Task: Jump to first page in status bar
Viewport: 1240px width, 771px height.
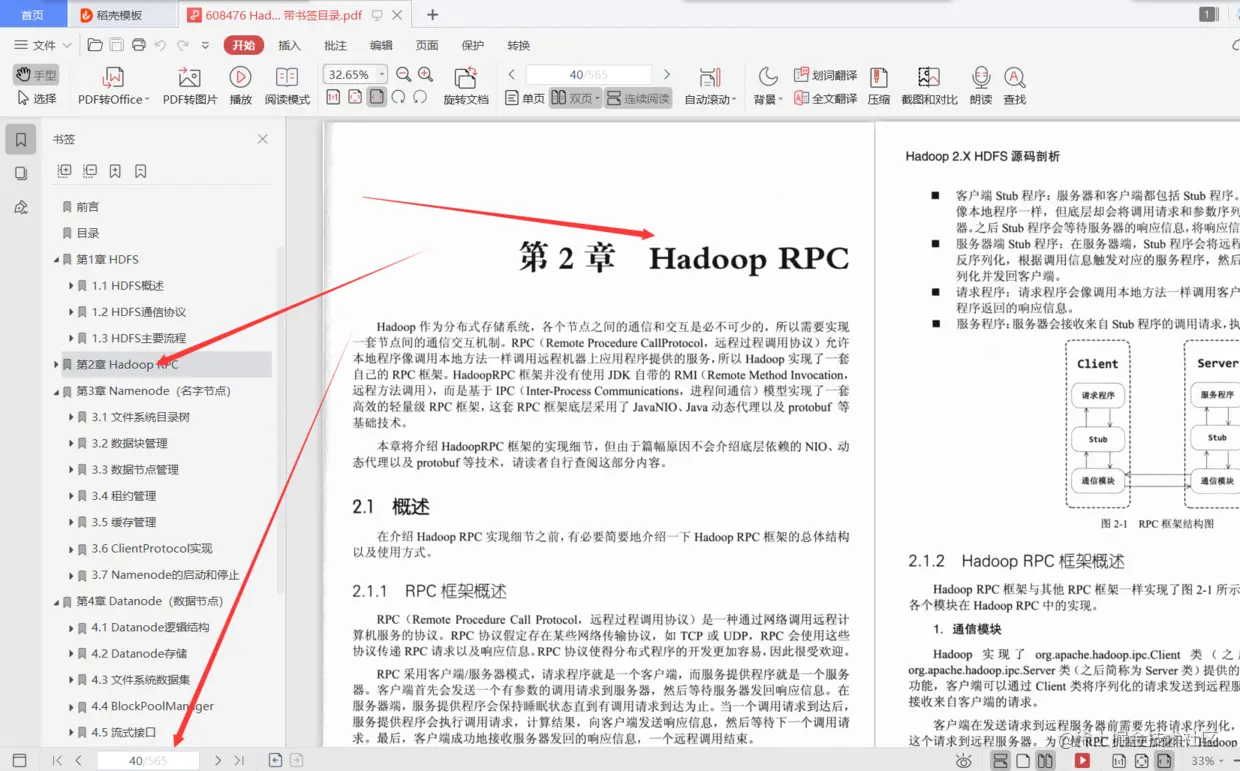Action: point(57,761)
